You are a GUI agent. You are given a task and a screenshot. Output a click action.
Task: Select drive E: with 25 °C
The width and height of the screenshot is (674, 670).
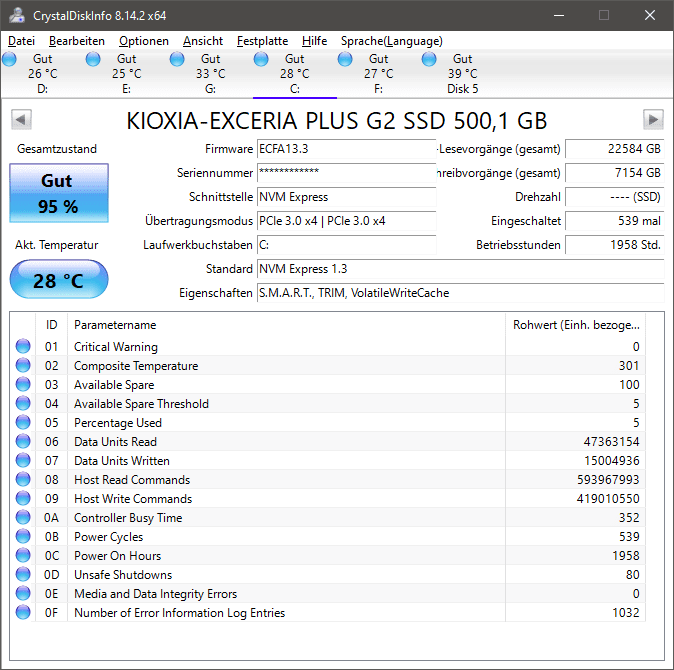(126, 73)
